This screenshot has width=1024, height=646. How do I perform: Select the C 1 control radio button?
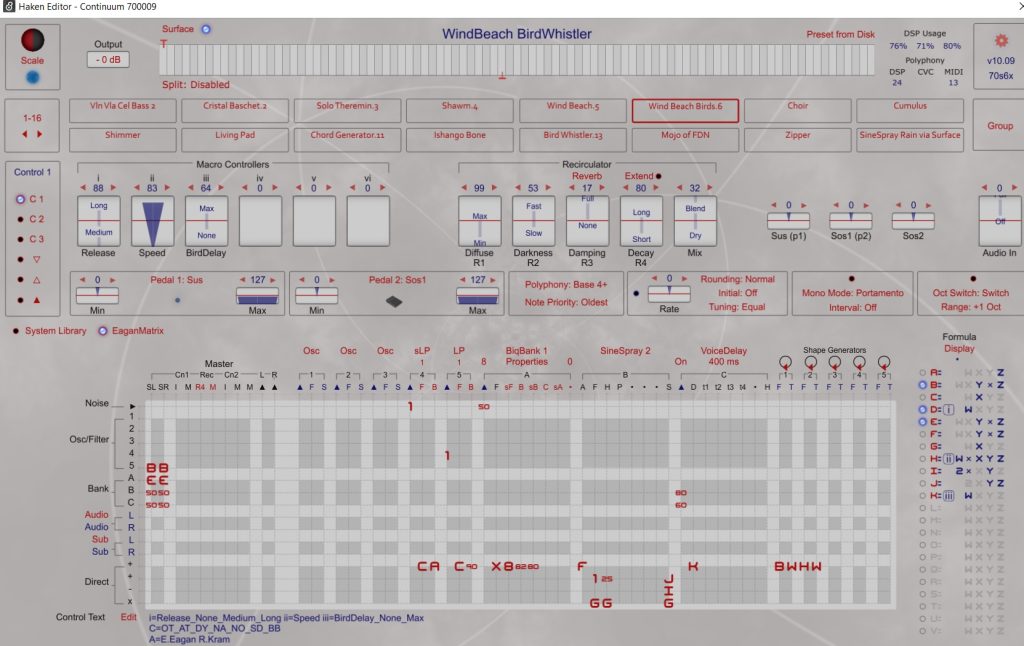(20, 199)
